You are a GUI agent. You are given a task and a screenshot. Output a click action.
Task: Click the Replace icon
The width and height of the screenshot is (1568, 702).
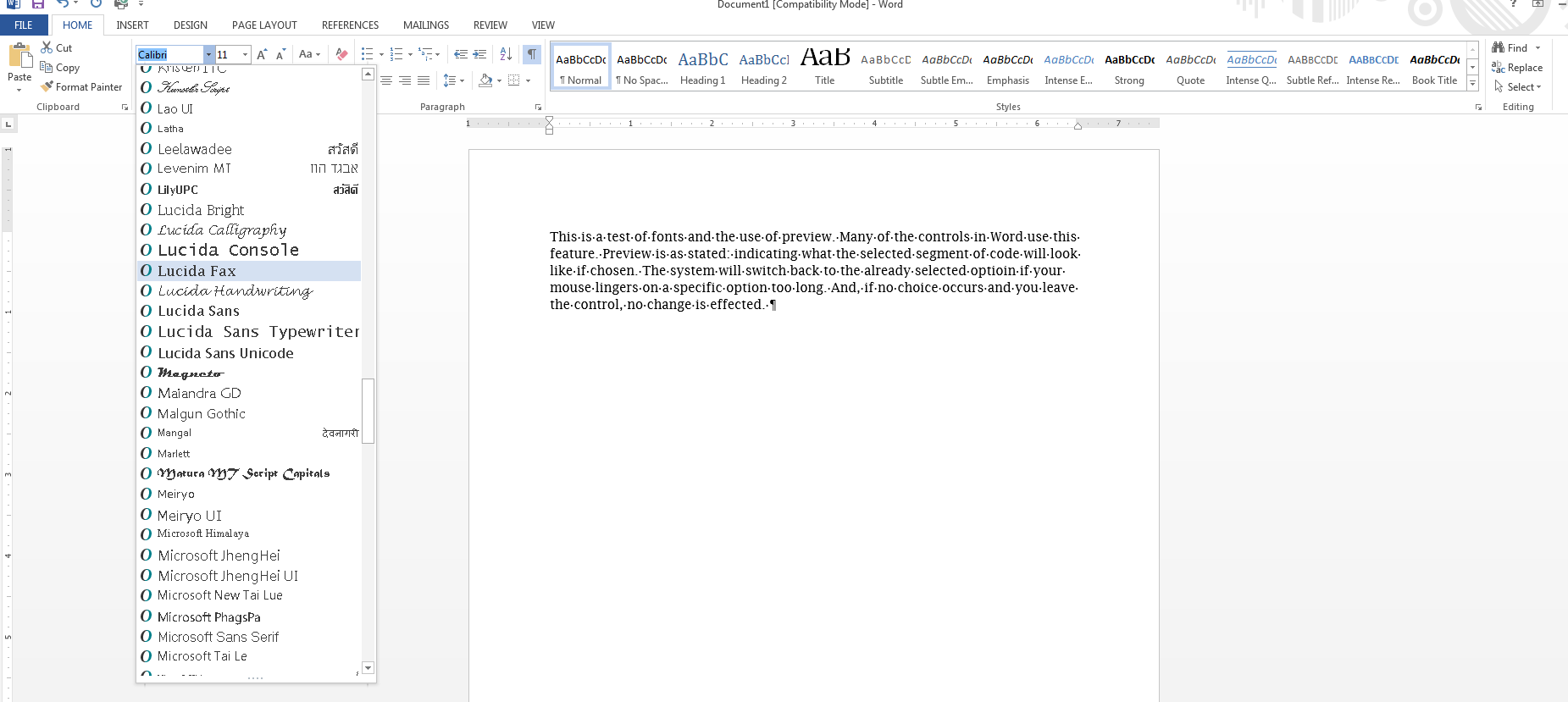pyautogui.click(x=1499, y=67)
